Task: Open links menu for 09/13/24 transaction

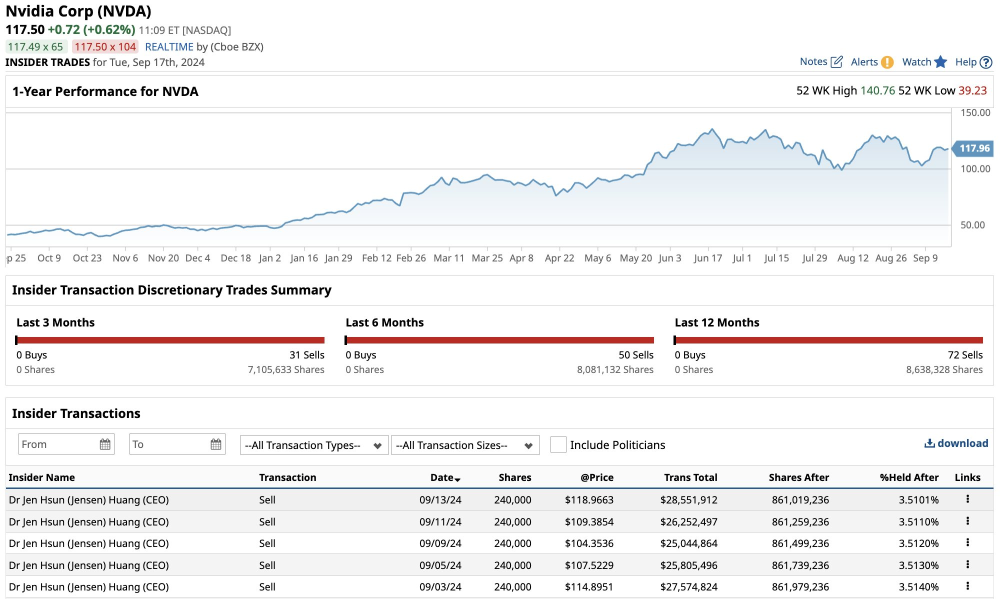Action: click(x=967, y=499)
